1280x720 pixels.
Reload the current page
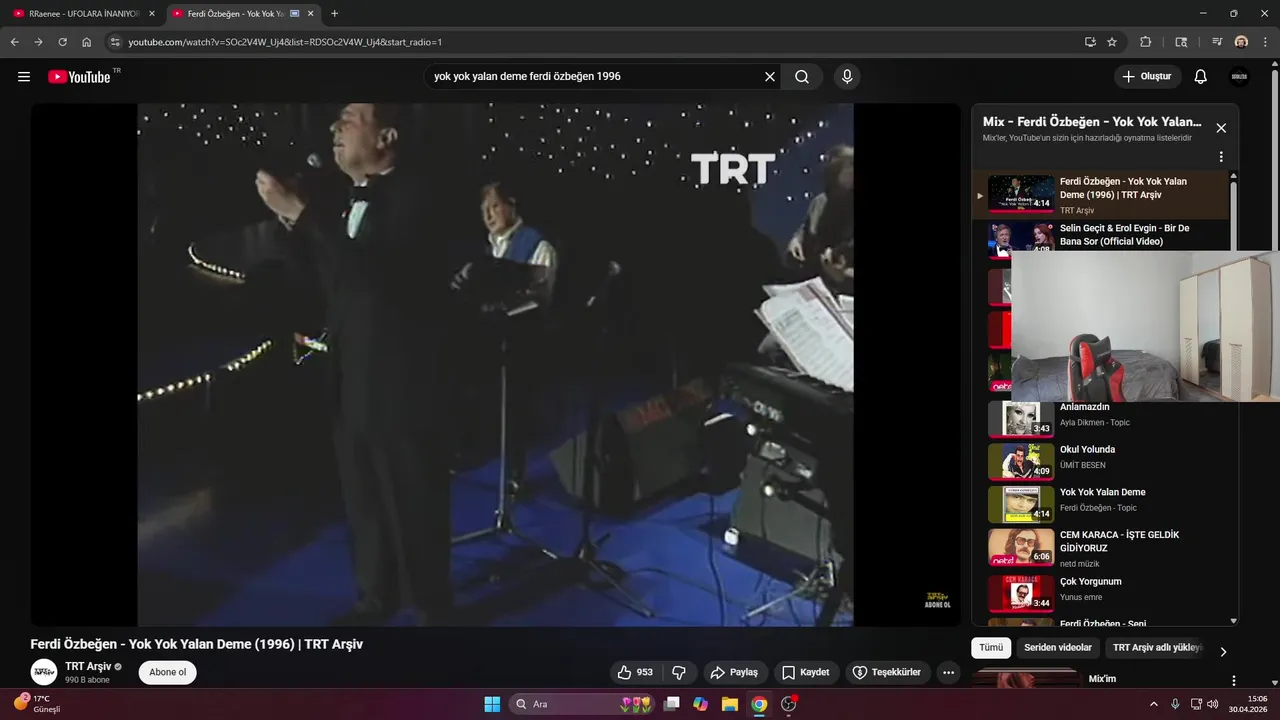click(x=62, y=42)
